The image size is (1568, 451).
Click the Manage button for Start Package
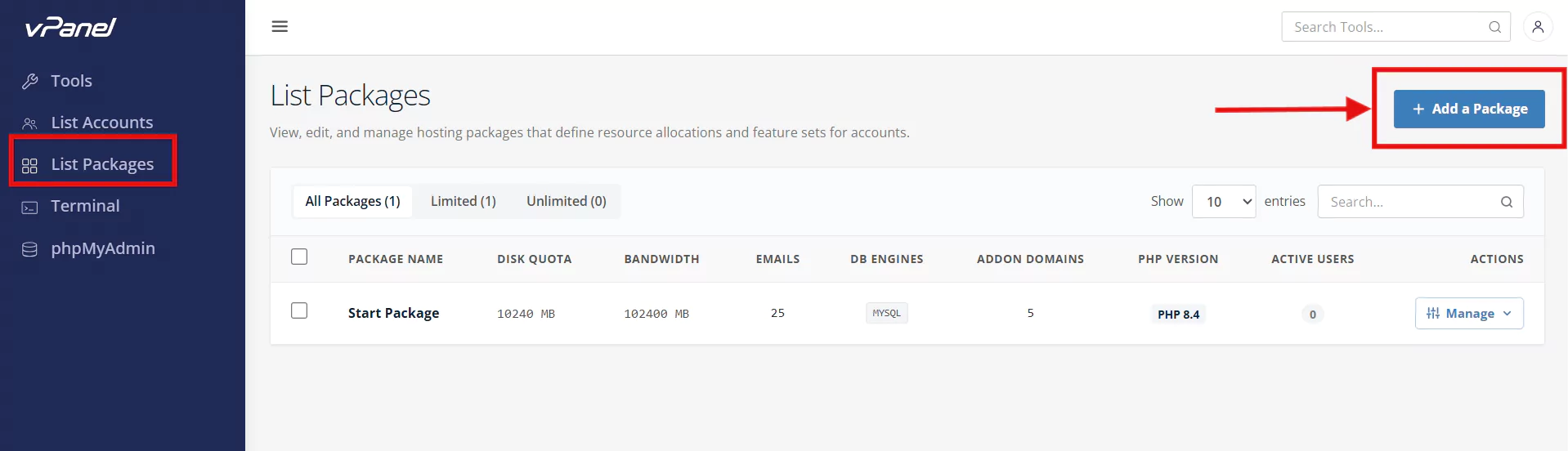(x=1469, y=314)
